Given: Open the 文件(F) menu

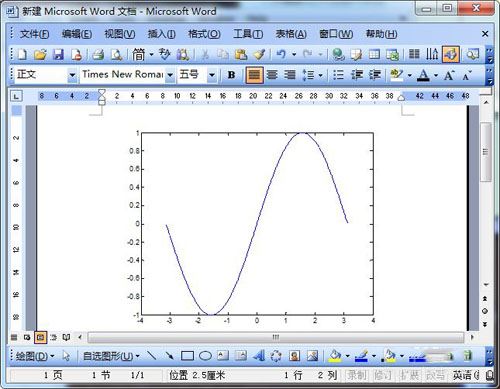Looking at the screenshot, I should [x=34, y=34].
